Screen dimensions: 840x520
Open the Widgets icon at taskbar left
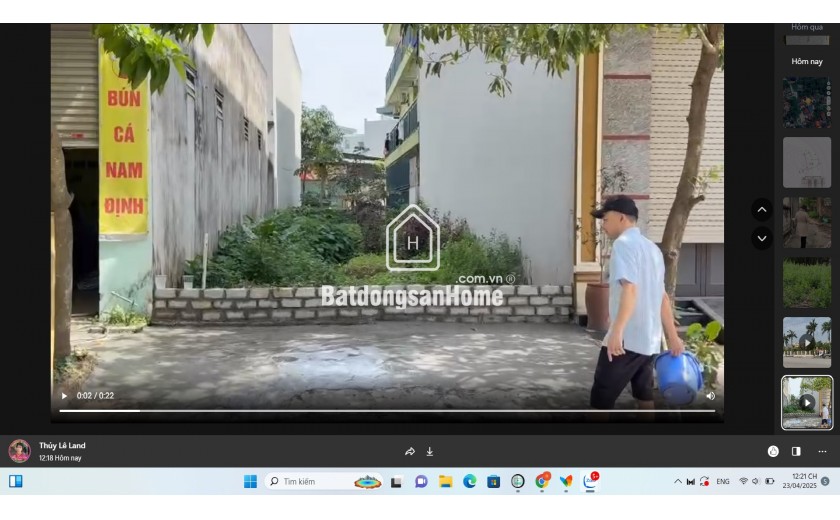16,481
